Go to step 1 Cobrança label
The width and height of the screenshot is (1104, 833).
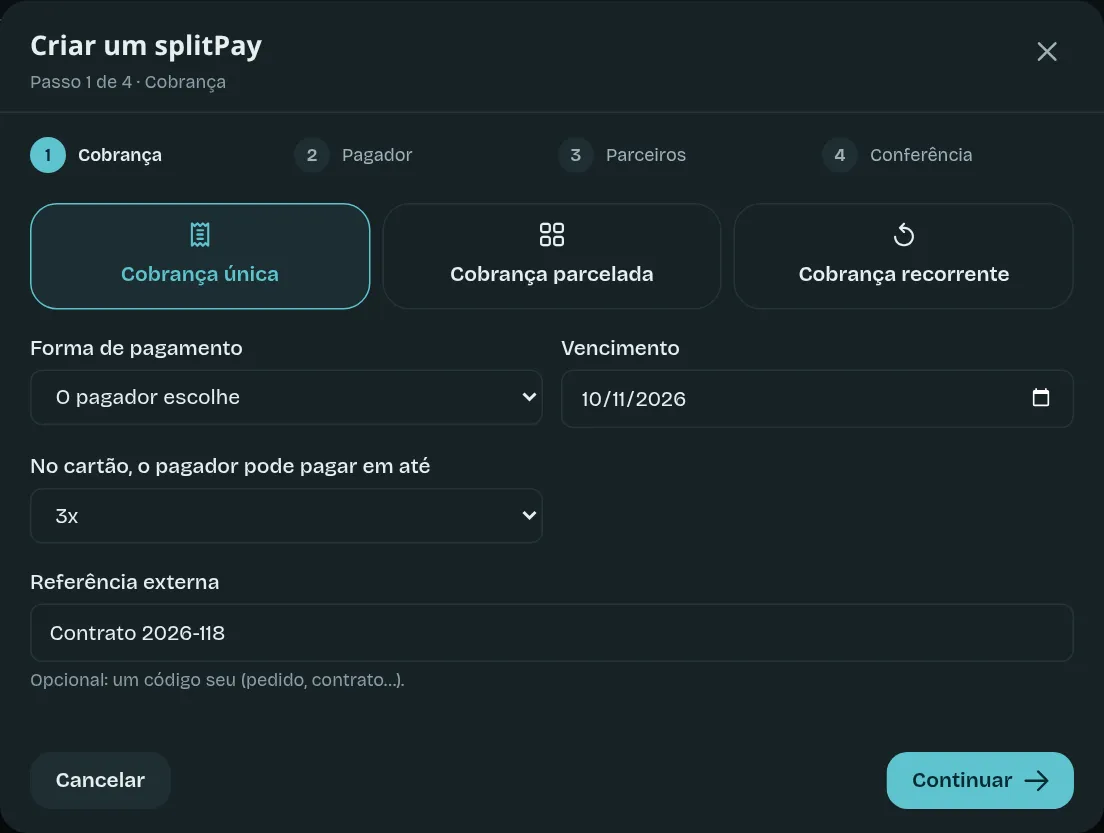120,155
